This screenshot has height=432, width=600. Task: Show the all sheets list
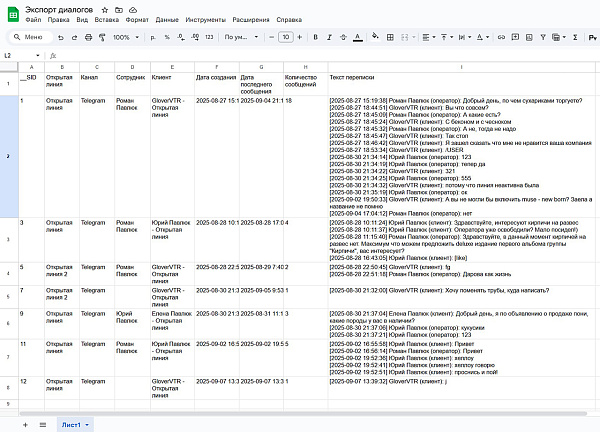(x=43, y=425)
